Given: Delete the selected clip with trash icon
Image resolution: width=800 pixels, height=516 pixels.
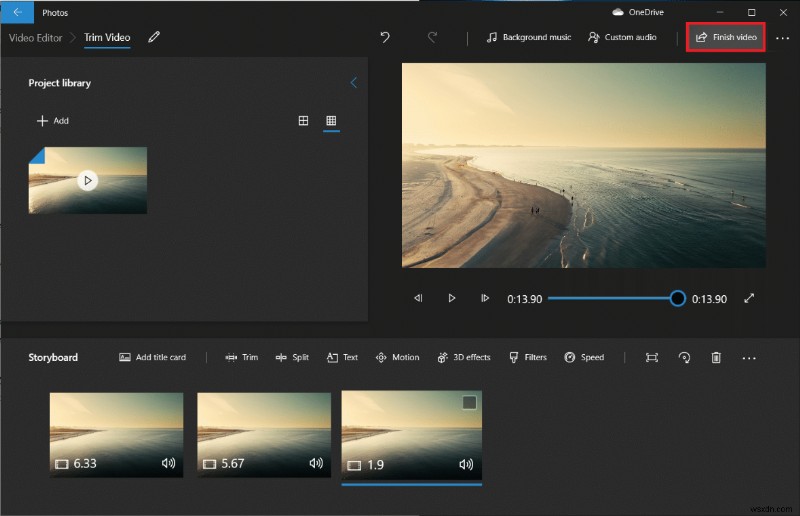Looking at the screenshot, I should [x=716, y=357].
